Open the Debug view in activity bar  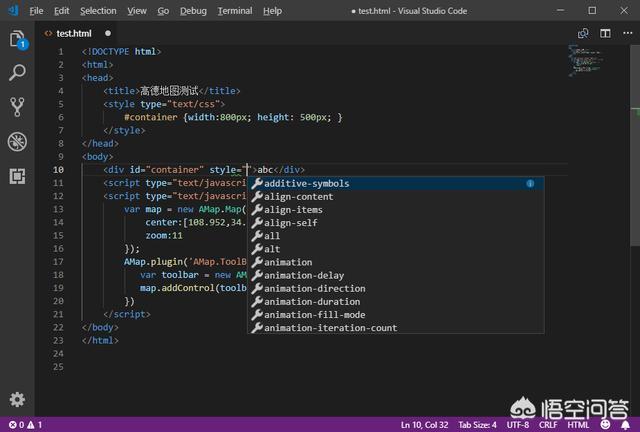pos(17,141)
